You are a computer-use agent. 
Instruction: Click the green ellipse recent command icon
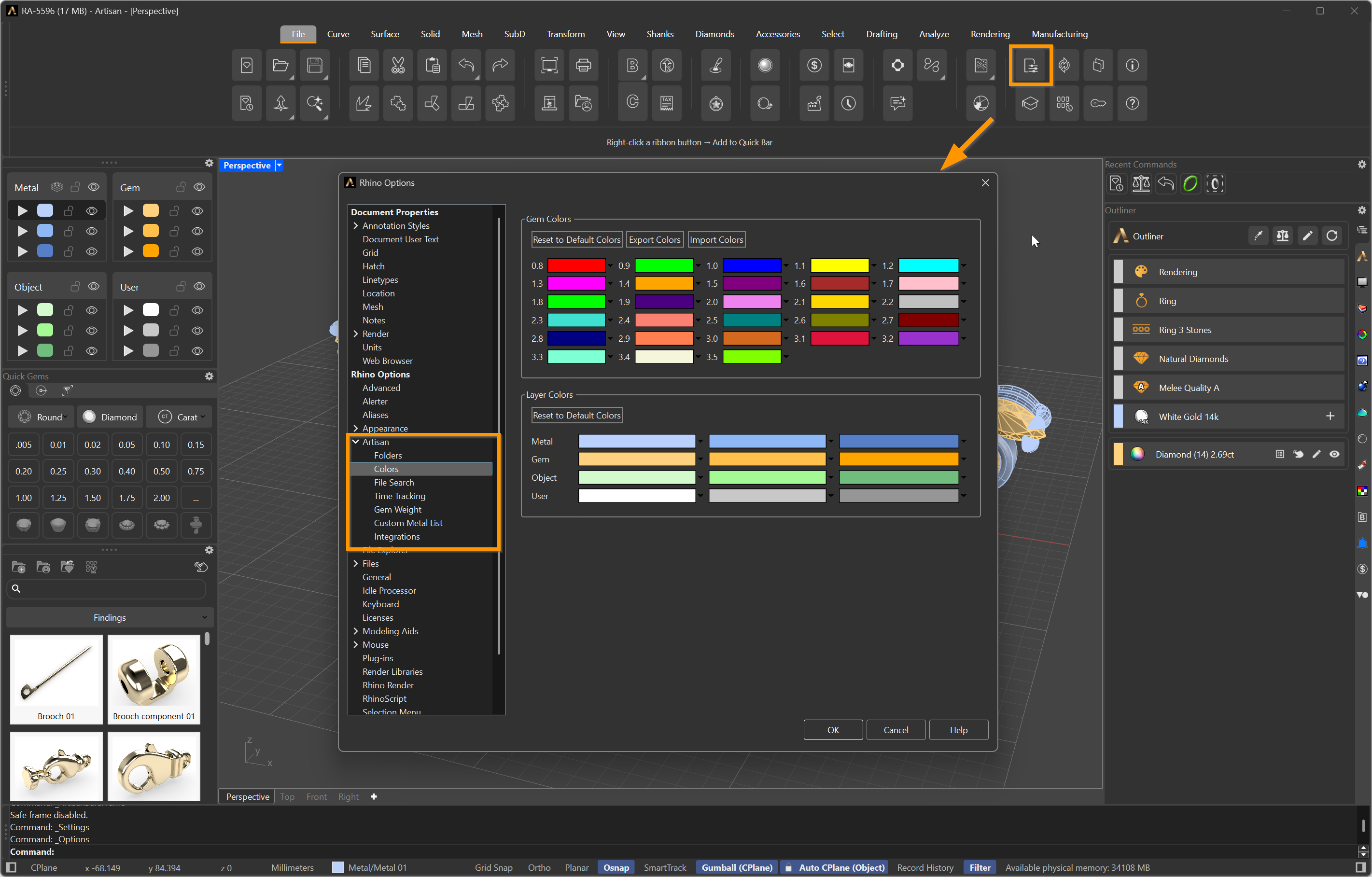click(1190, 184)
